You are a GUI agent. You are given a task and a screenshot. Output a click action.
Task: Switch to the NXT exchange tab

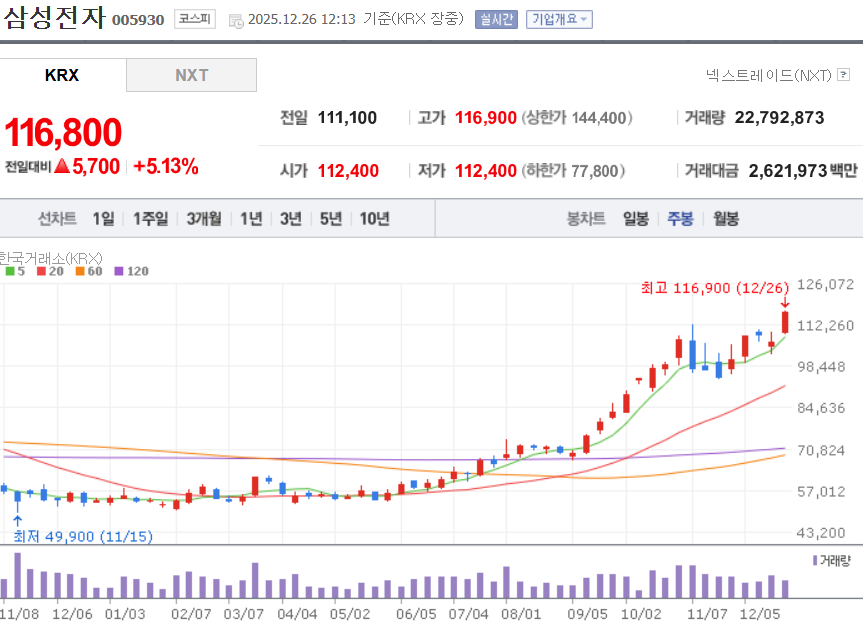[x=192, y=75]
